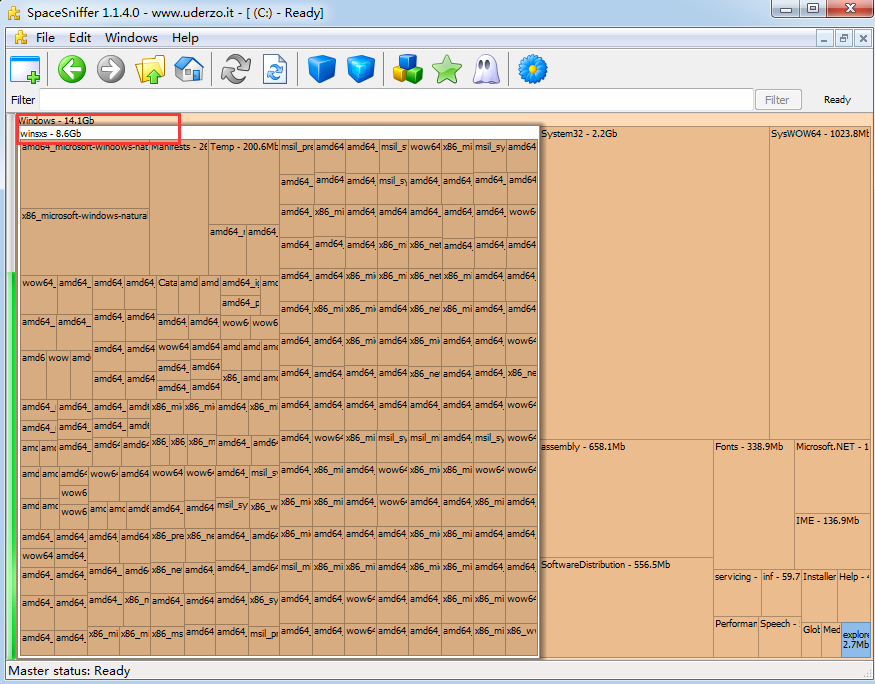This screenshot has width=875, height=684.
Task: Start a new master scan
Action: [x=236, y=70]
